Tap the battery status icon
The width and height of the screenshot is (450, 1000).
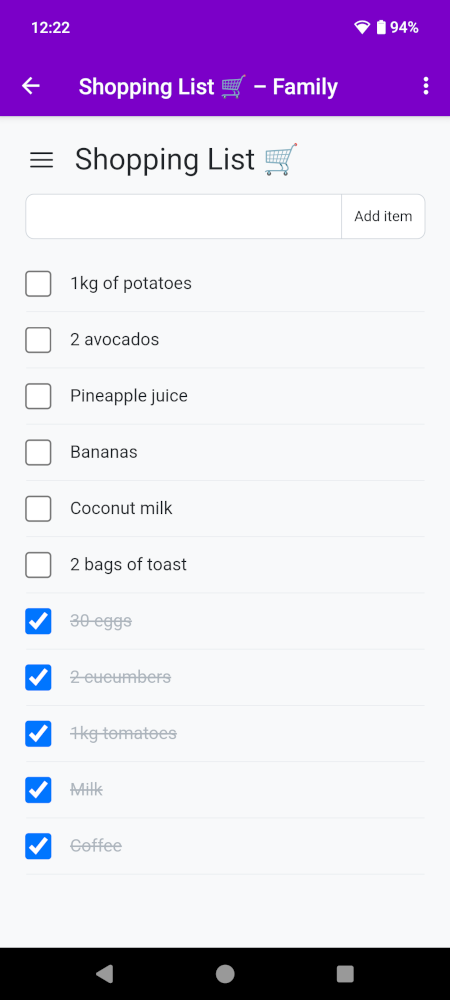tap(381, 27)
